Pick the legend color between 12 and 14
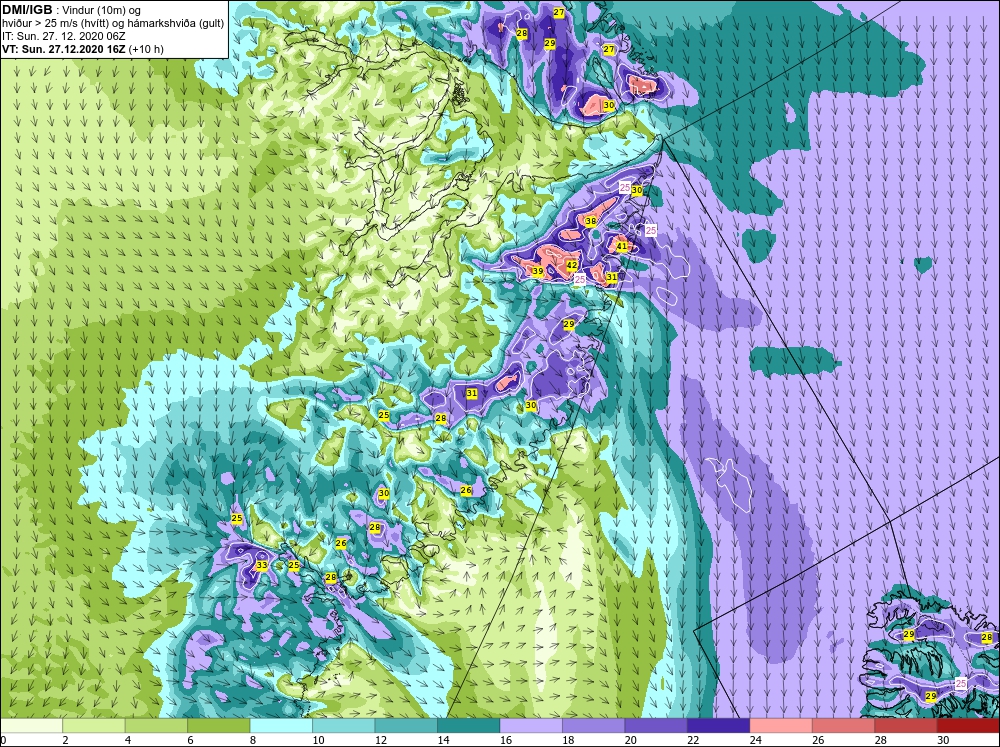1000x747 pixels. pyautogui.click(x=406, y=726)
